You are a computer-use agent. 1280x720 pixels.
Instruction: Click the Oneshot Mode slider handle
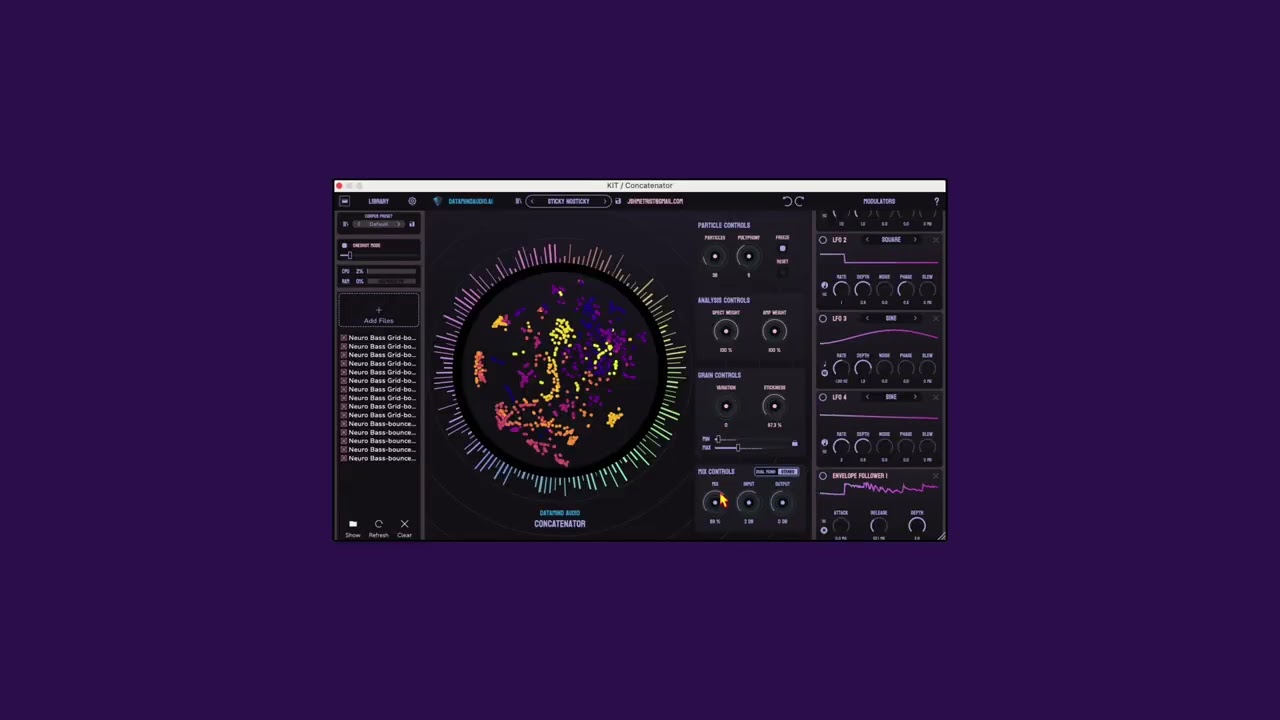[x=349, y=255]
